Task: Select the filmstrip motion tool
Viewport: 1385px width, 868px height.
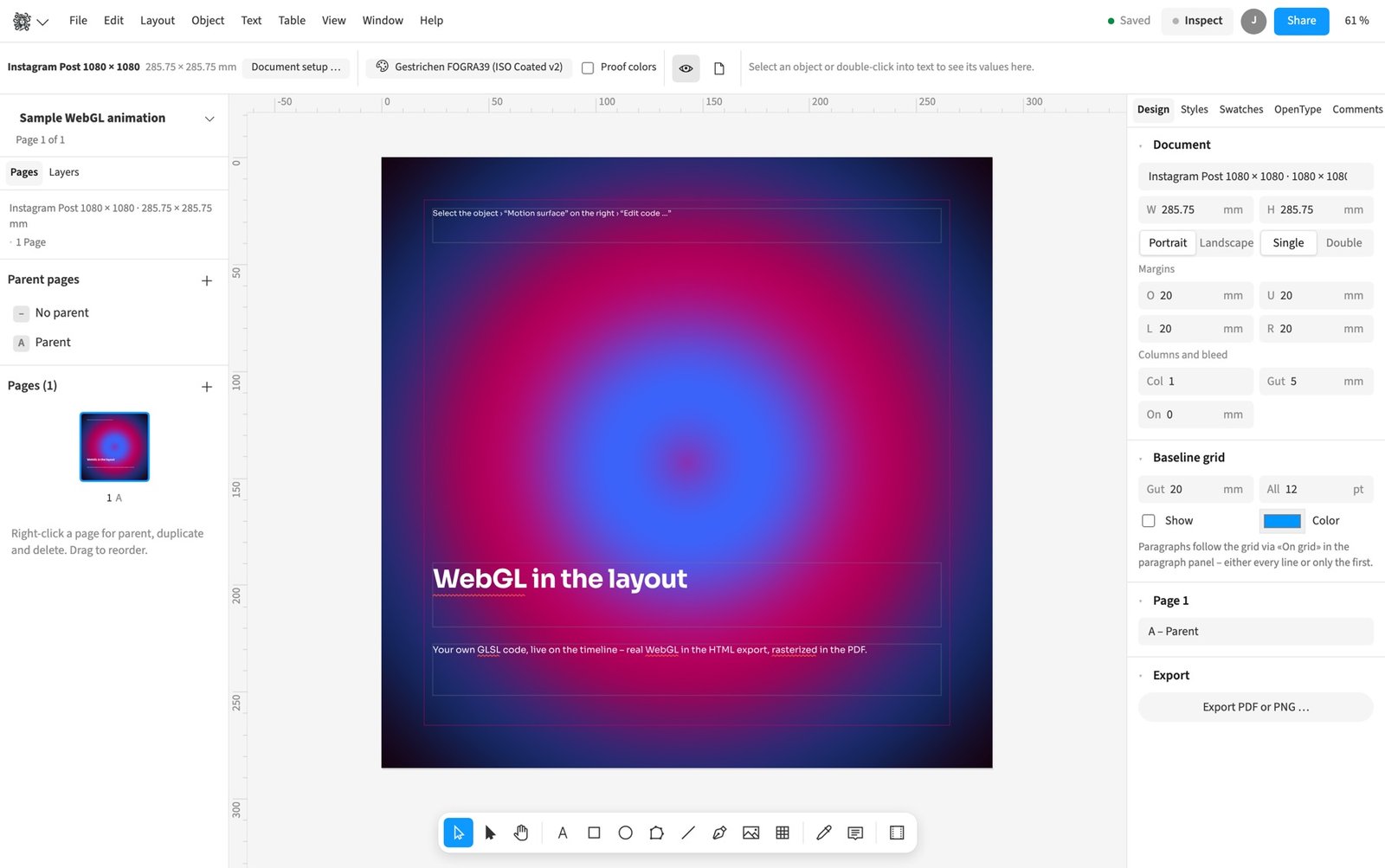Action: (897, 833)
